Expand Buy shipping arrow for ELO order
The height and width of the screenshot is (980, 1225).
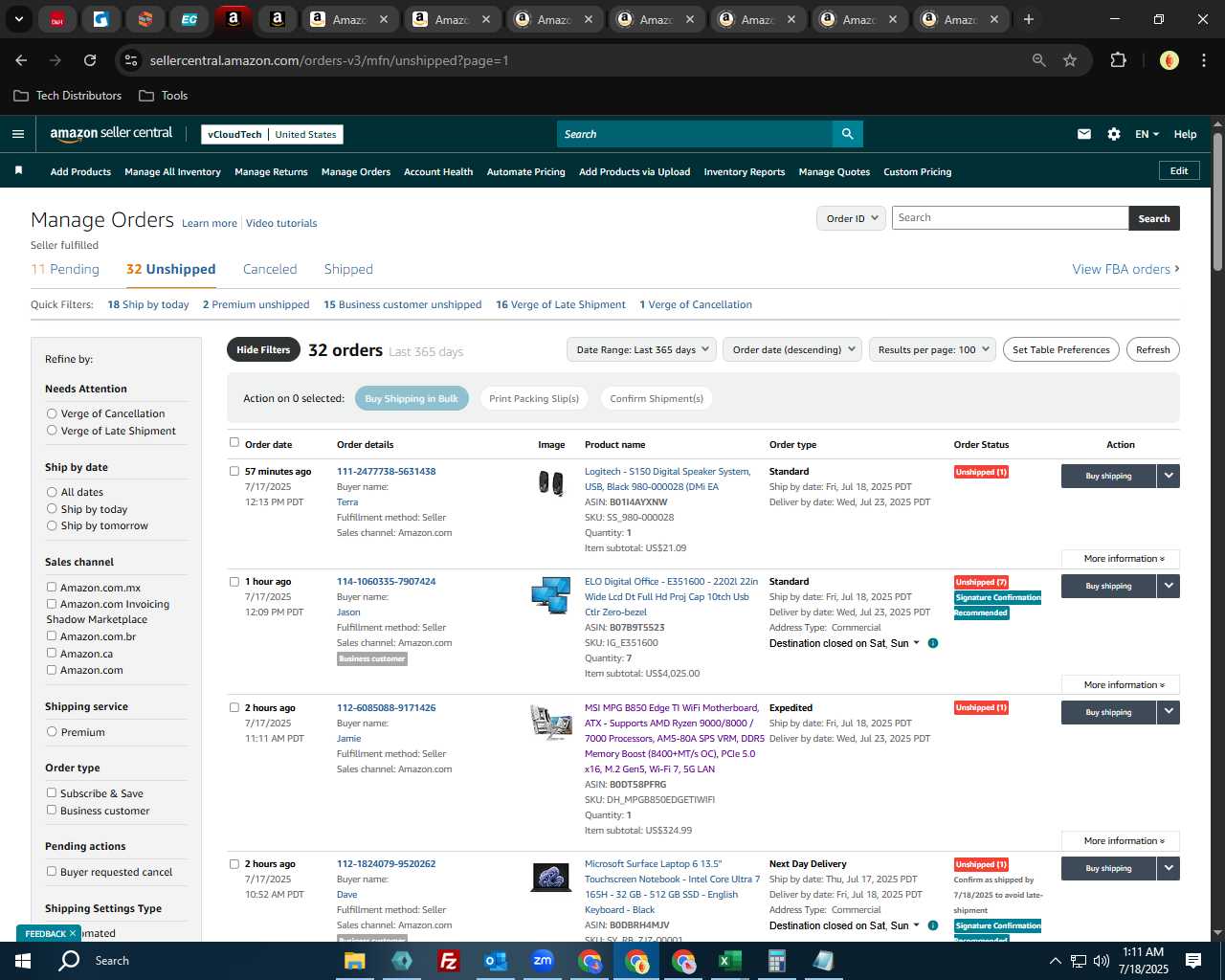point(1169,586)
